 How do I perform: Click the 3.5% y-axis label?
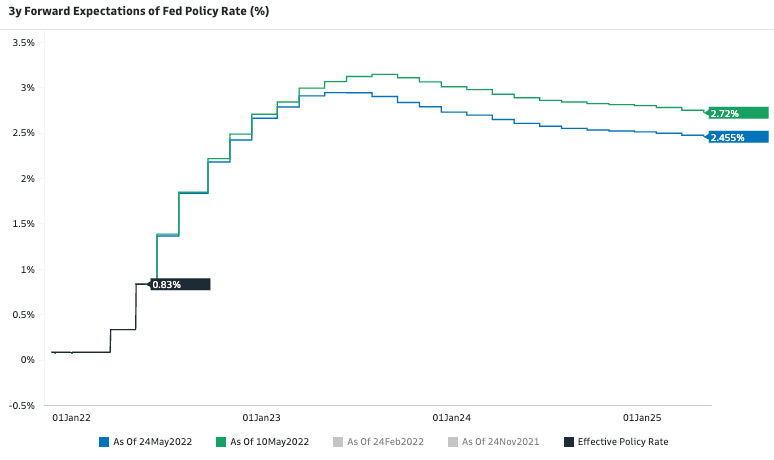(x=23, y=43)
